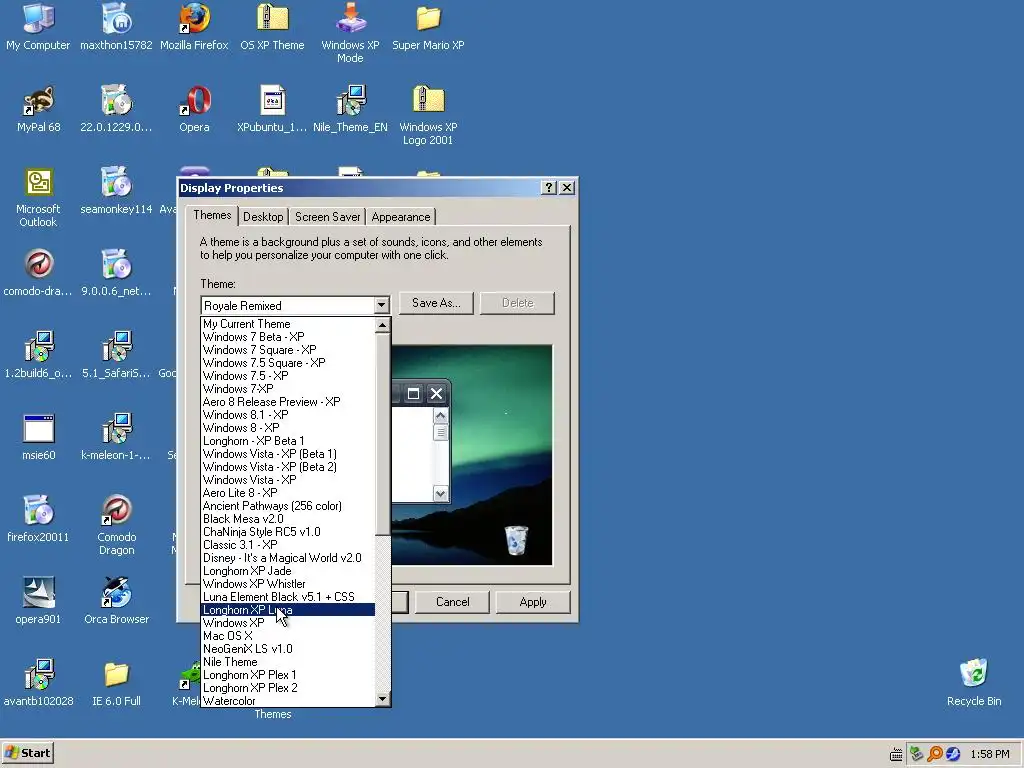Click the taskbar clock showing 1:58 PM
This screenshot has height=768, width=1024.
coord(989,754)
